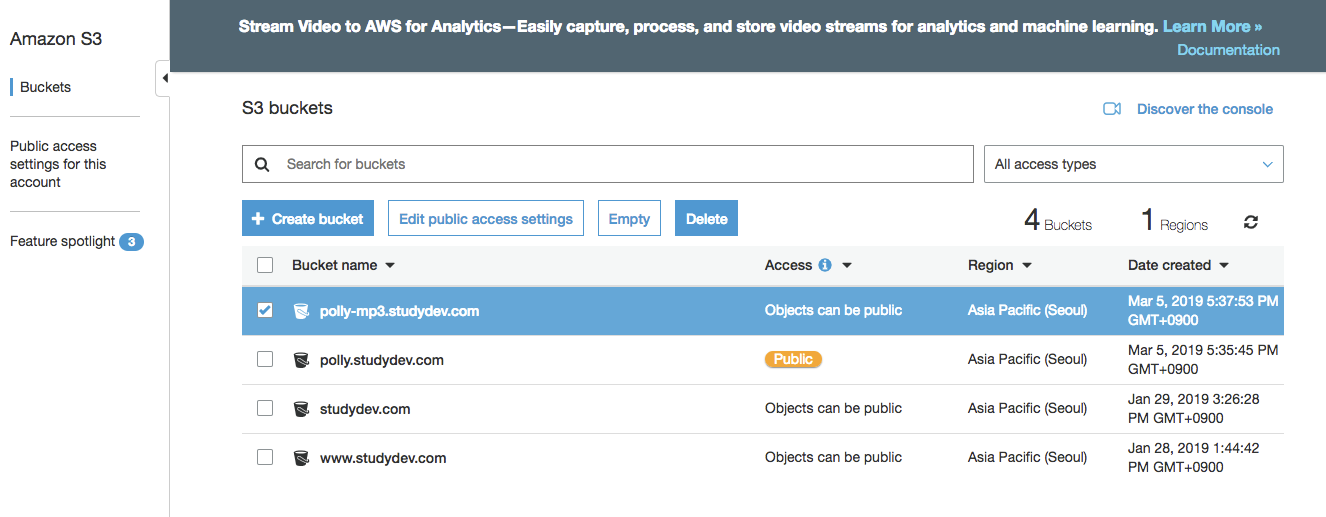Viewport: 1326px width, 517px height.
Task: Open Public access settings for this account
Action: coord(58,164)
